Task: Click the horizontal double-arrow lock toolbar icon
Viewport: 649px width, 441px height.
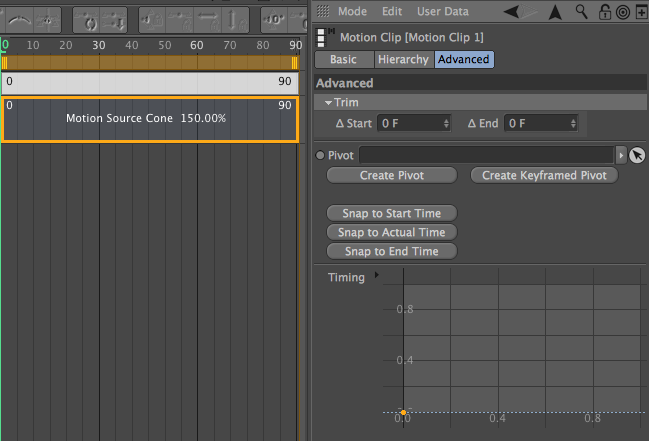Action: (x=208, y=20)
